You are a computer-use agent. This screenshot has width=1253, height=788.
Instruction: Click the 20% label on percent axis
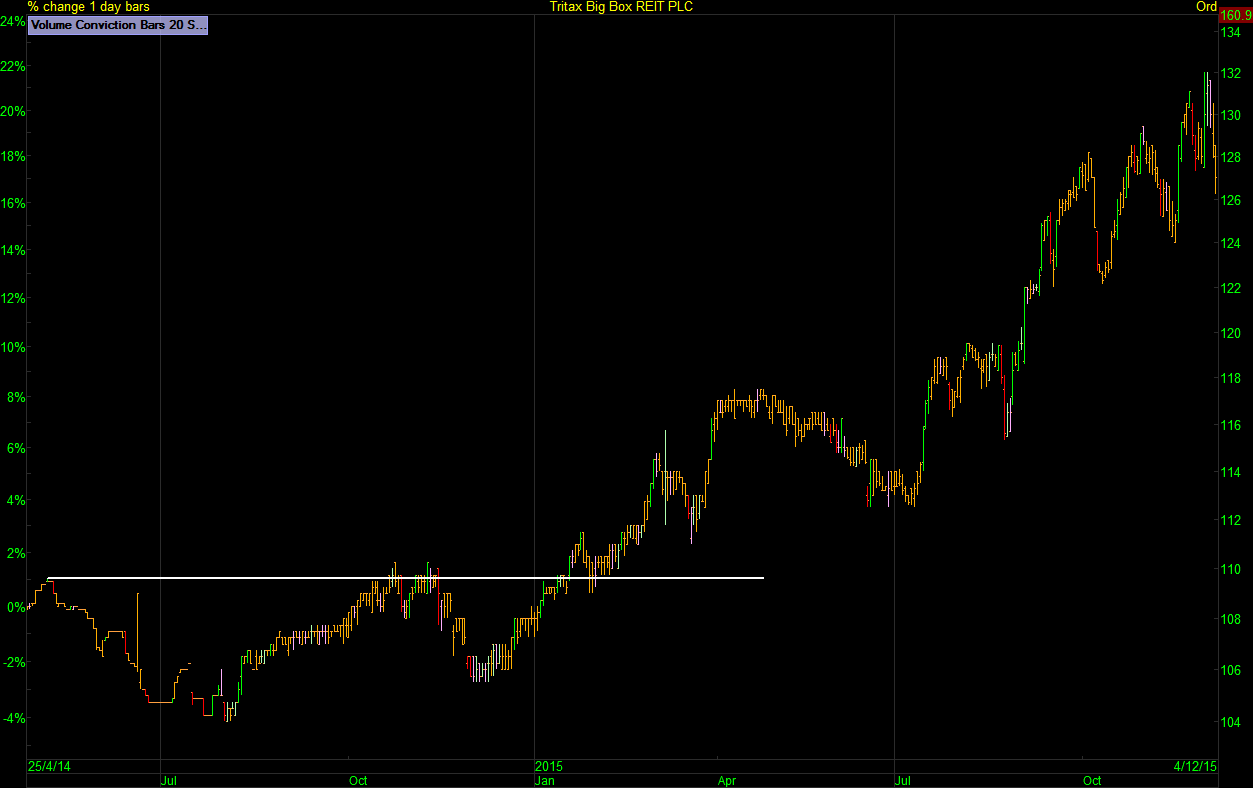pyautogui.click(x=13, y=111)
